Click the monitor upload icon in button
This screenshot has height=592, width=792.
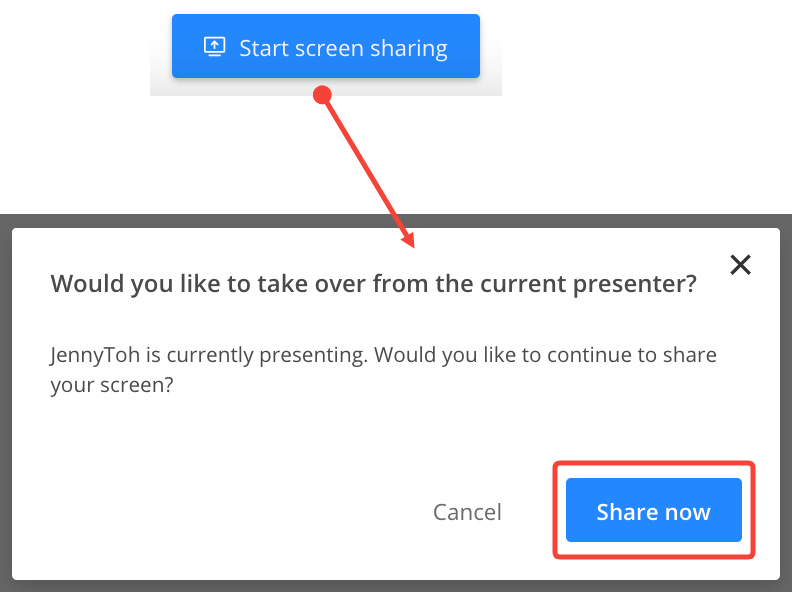point(215,46)
